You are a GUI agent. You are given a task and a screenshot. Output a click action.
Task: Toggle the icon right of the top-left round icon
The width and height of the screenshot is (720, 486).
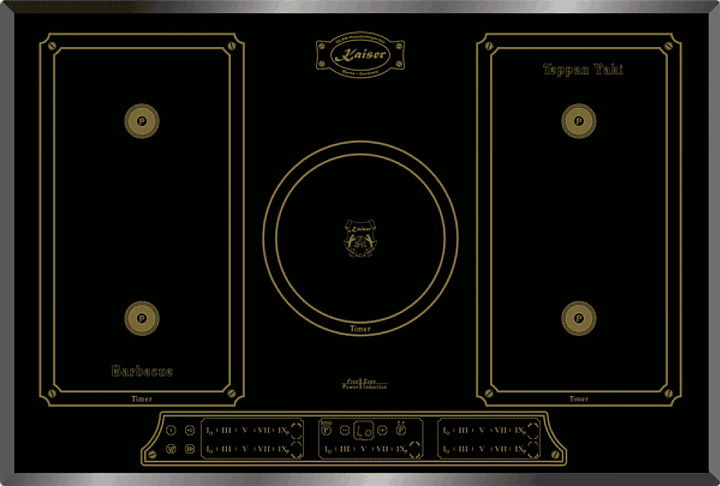[189, 430]
